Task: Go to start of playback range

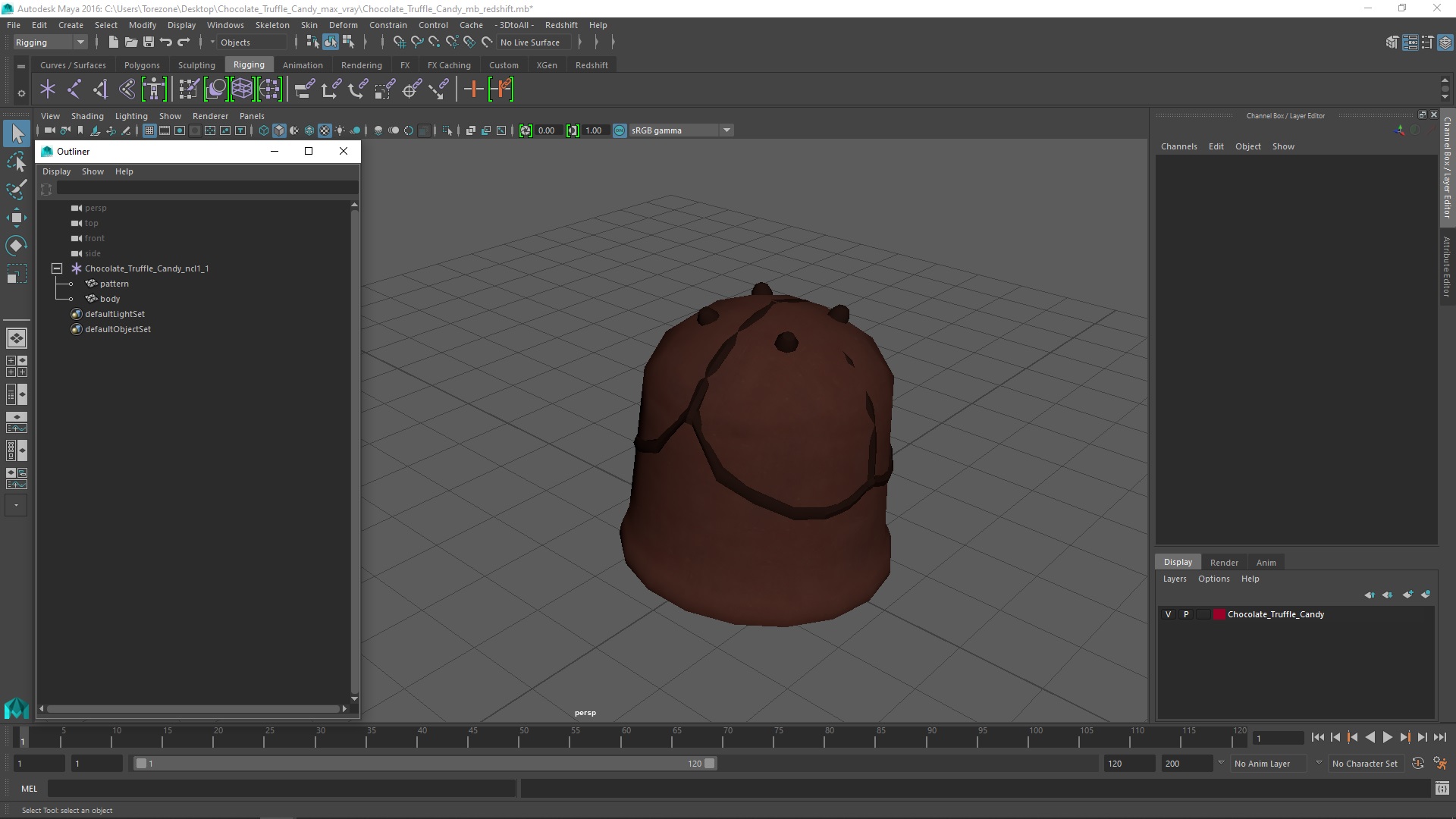Action: (1318, 737)
